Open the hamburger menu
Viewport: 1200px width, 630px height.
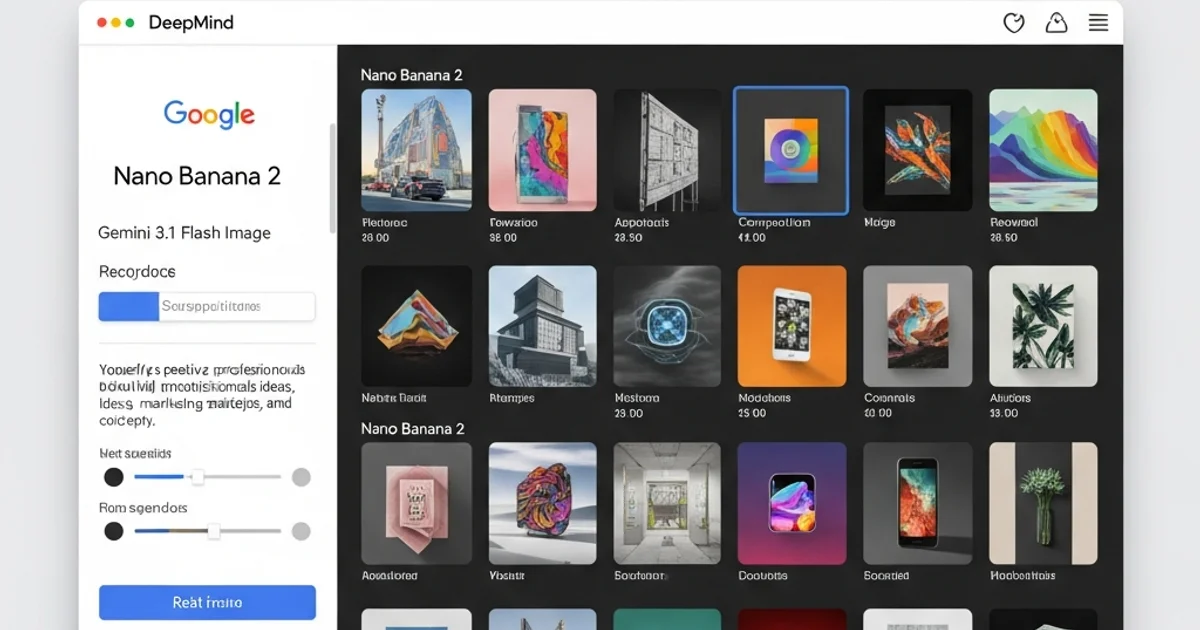click(x=1098, y=22)
